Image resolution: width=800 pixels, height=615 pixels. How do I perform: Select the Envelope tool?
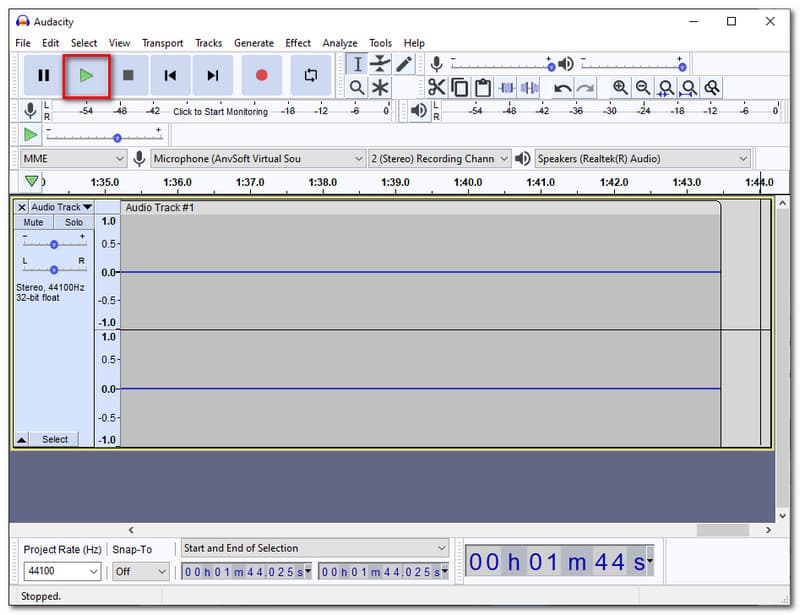(x=380, y=64)
